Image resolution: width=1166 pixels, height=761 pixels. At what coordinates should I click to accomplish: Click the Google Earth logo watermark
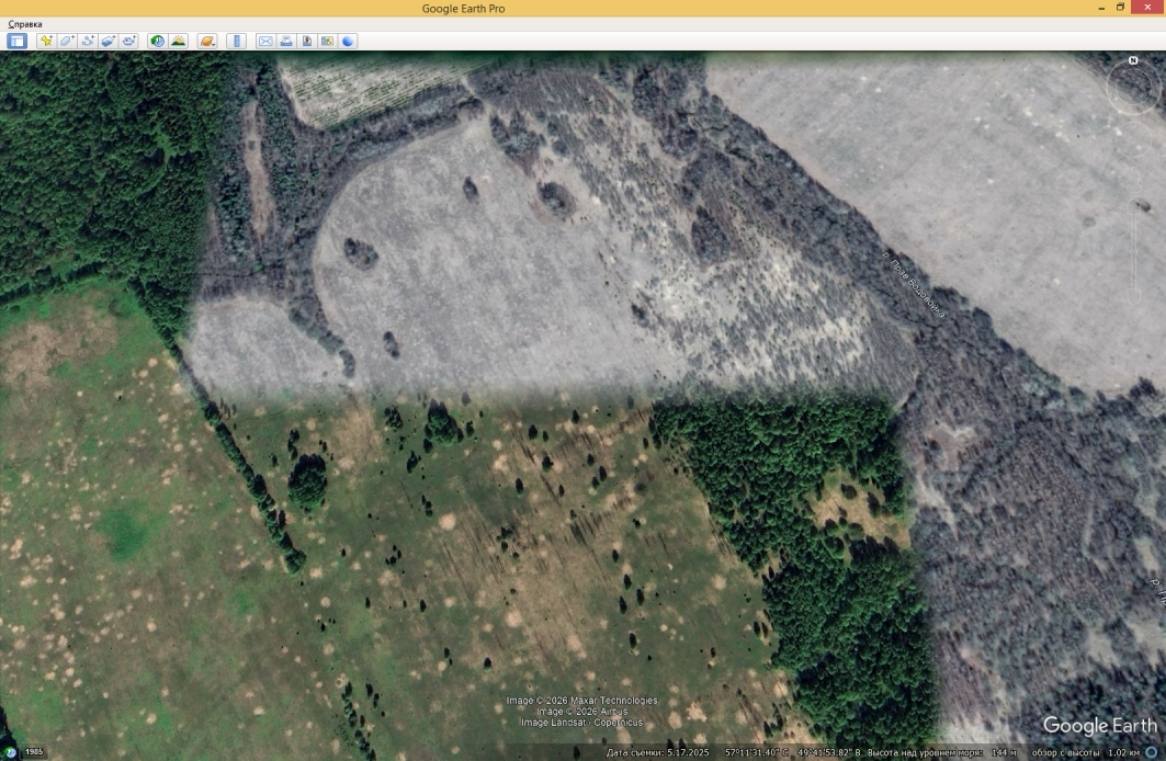[1099, 726]
